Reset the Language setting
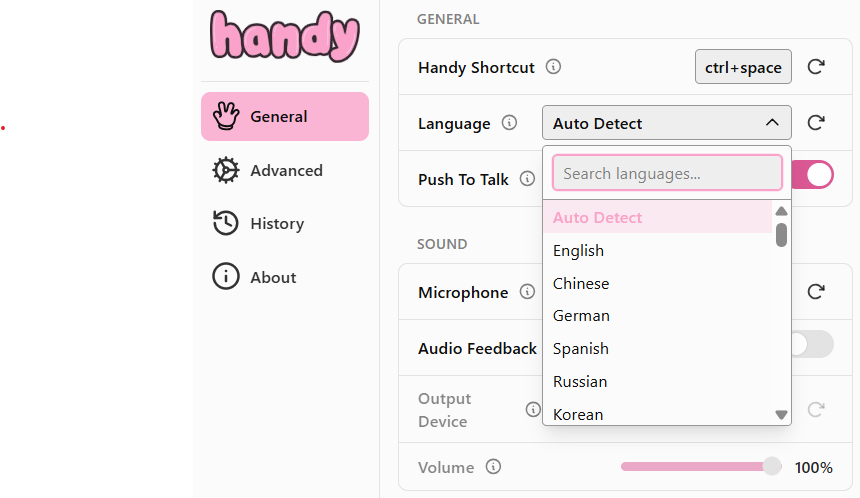 coord(816,123)
